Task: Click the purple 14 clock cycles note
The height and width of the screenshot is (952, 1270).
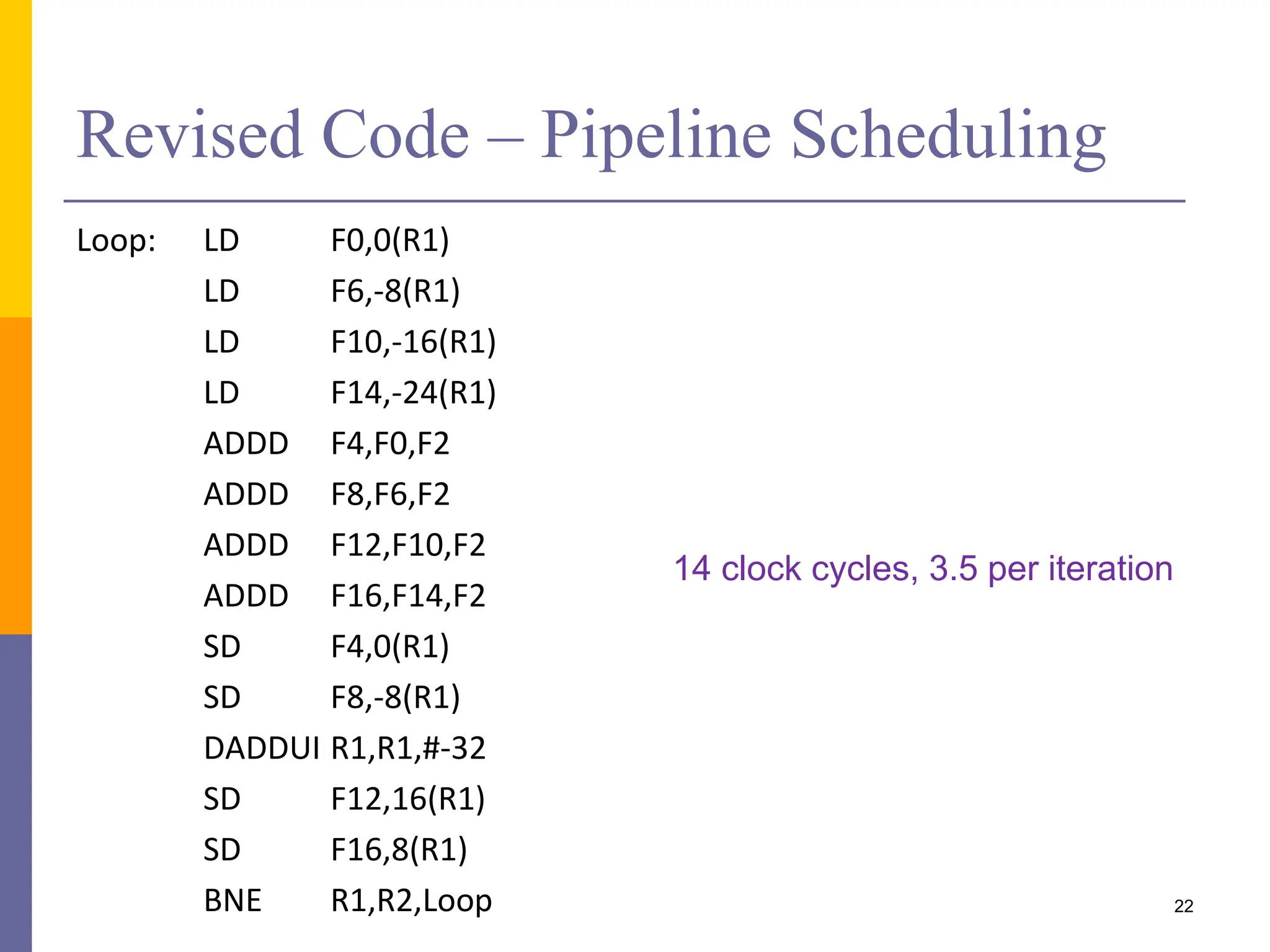Action: [923, 569]
